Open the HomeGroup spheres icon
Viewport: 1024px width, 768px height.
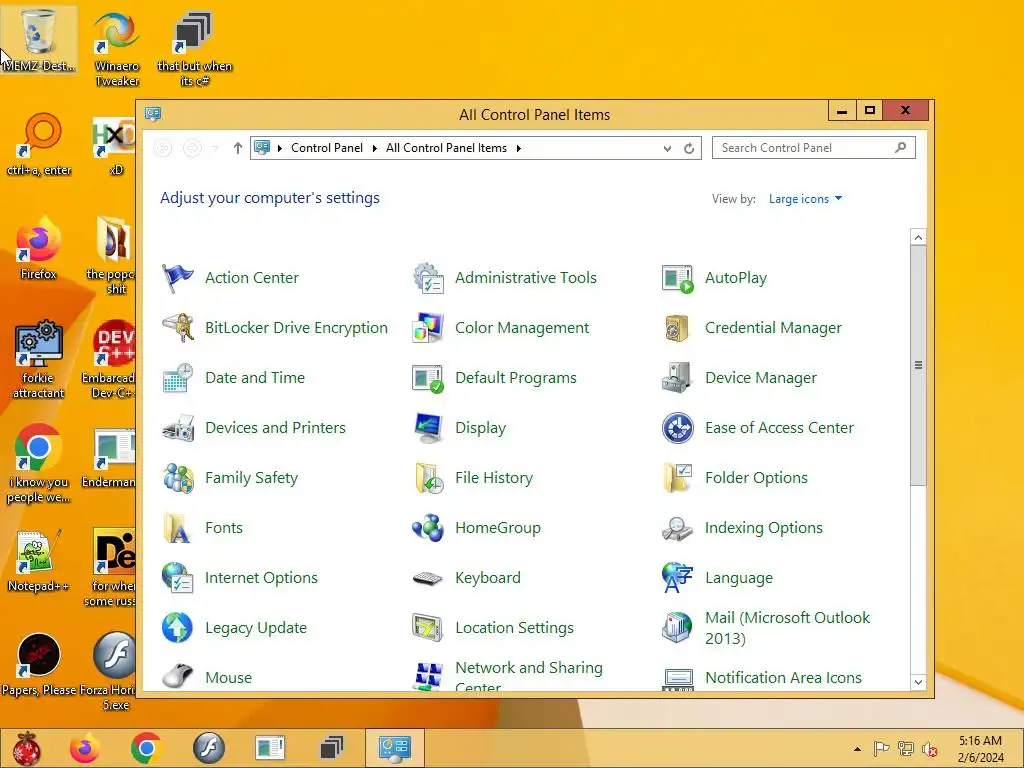(x=428, y=528)
